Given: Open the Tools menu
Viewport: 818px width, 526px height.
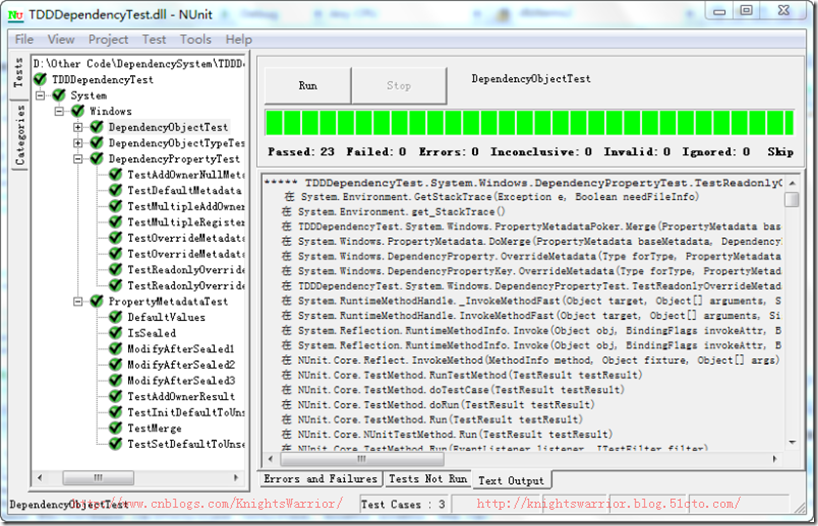Looking at the screenshot, I should click(195, 39).
